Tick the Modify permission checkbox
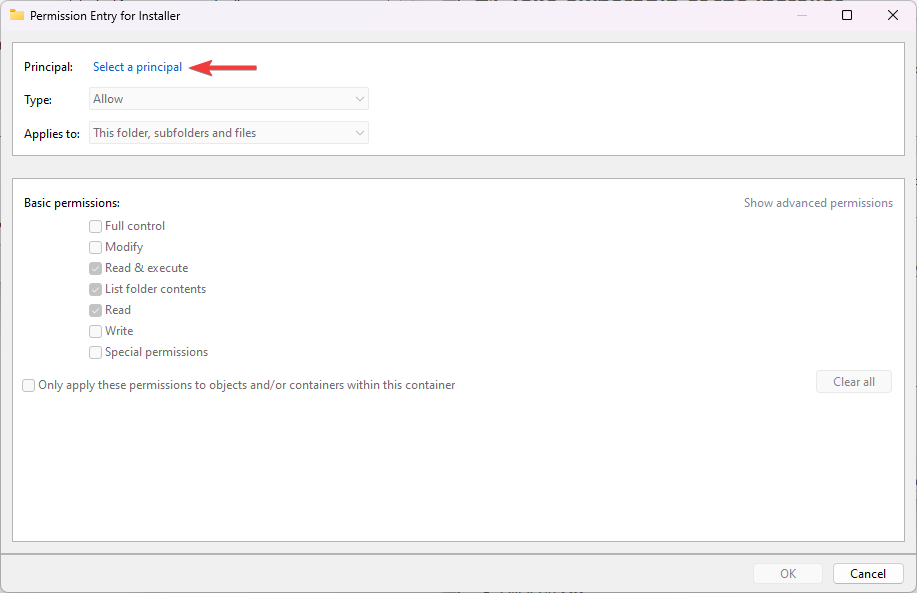 (x=95, y=247)
